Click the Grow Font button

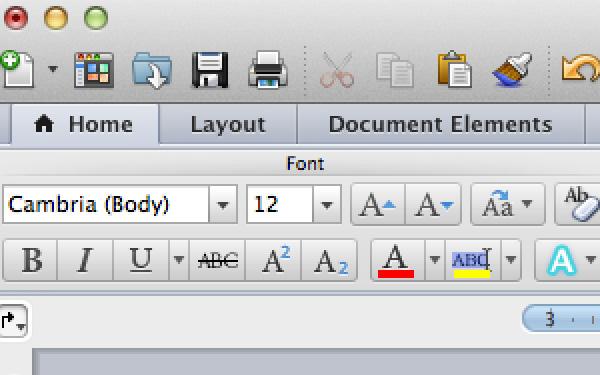click(x=378, y=205)
